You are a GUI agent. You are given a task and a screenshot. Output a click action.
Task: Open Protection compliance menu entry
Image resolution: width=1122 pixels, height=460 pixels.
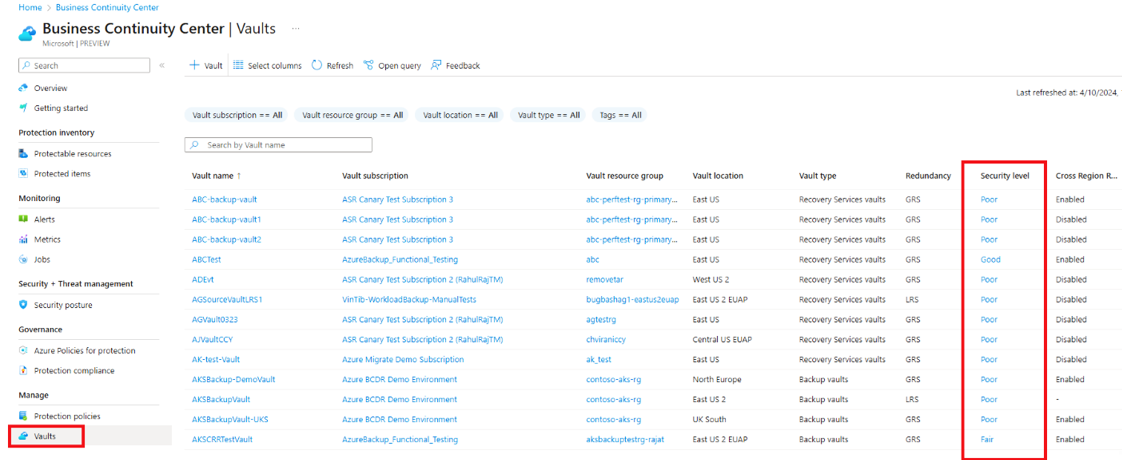74,371
